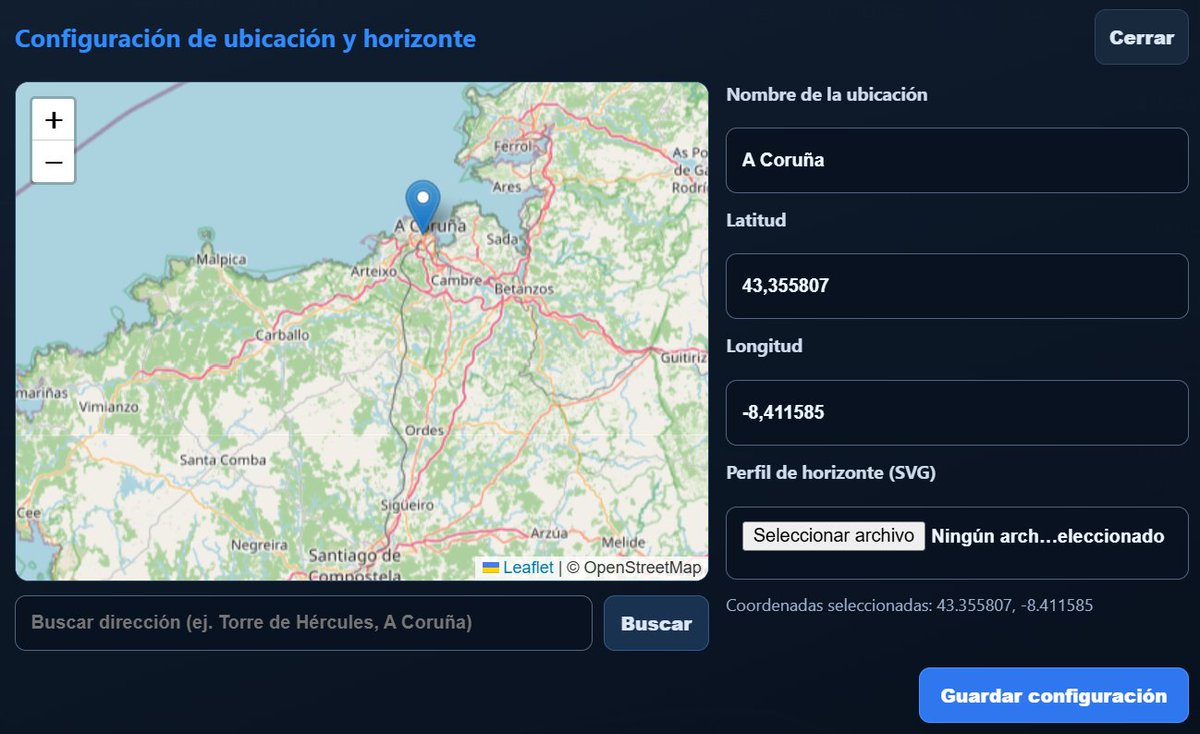The image size is (1200, 734).
Task: Edit the Nombre de la ubicación field
Action: point(957,160)
